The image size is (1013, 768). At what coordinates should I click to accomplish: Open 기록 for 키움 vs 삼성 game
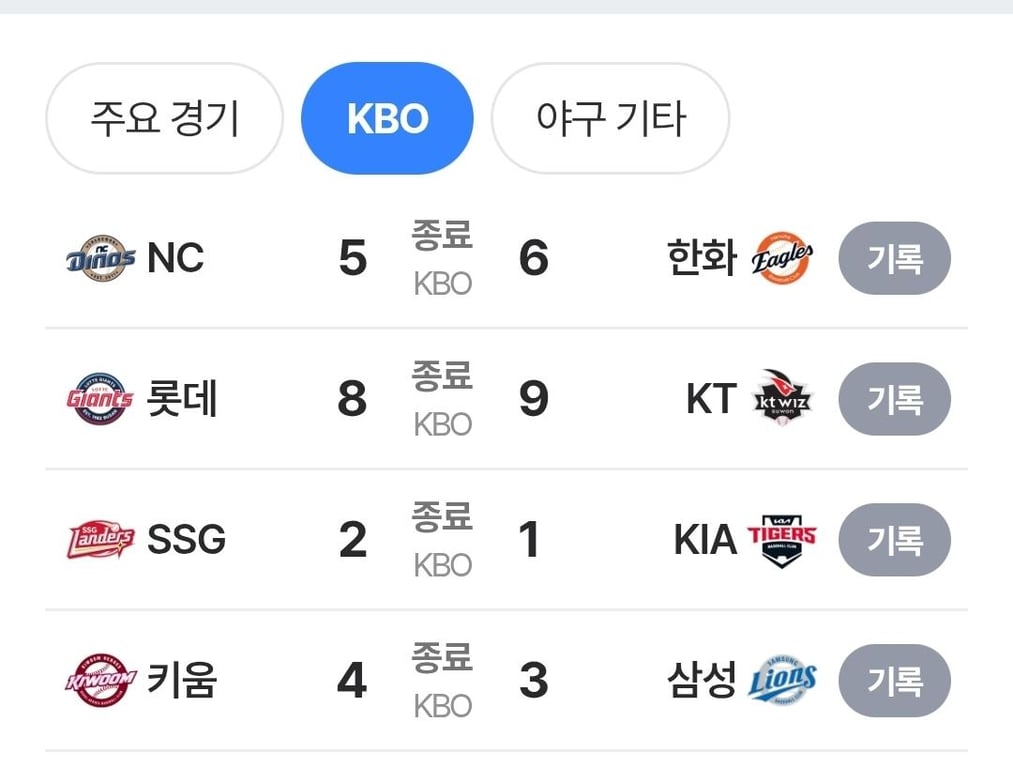tap(894, 681)
